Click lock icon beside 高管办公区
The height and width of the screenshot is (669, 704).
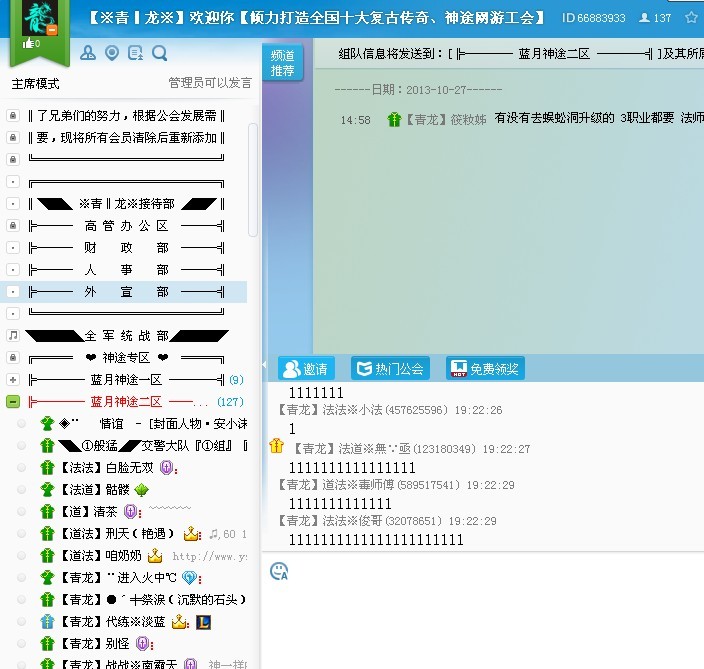(x=13, y=225)
